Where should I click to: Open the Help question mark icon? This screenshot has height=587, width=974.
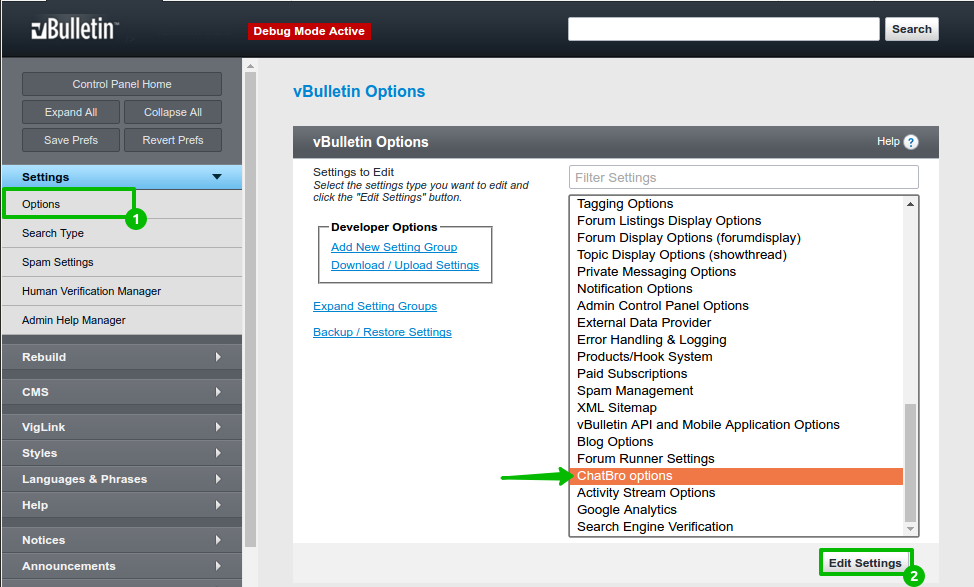click(911, 142)
